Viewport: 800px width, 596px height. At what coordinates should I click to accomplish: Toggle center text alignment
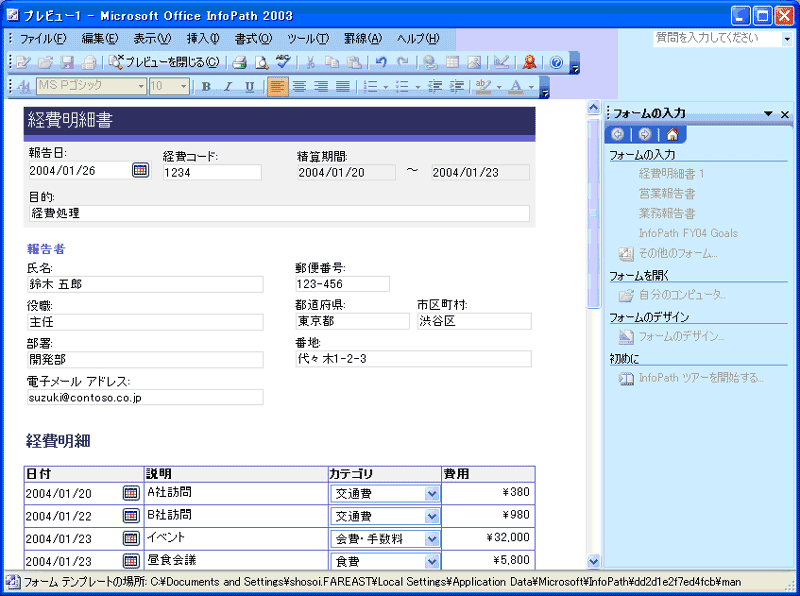(300, 87)
